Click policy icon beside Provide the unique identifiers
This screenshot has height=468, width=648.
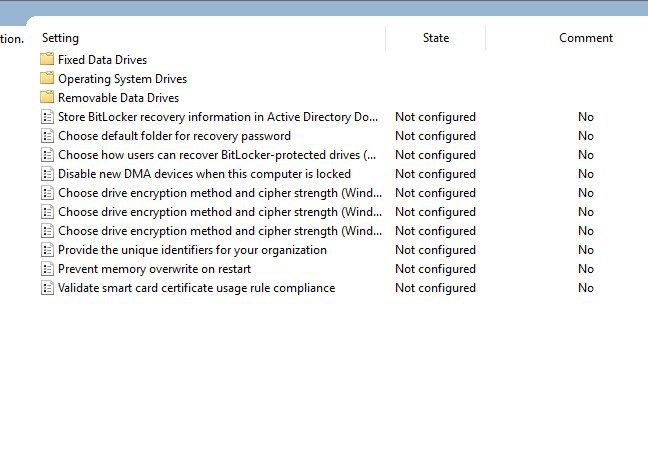[48, 250]
